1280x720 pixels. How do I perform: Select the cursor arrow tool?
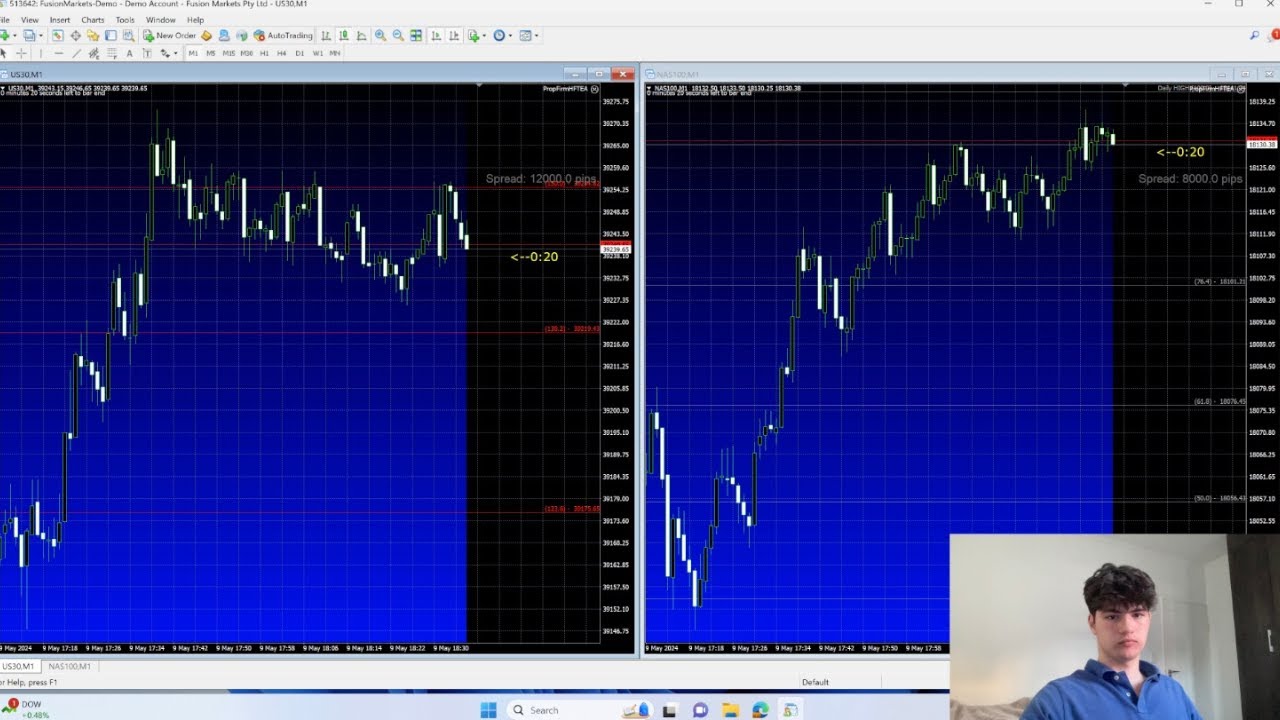click(x=3, y=53)
